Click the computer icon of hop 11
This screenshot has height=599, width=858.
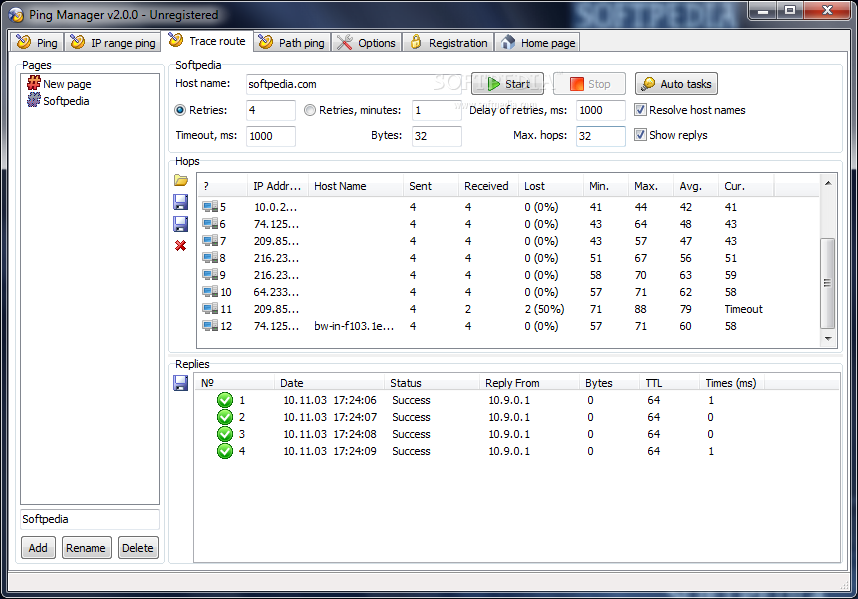210,309
